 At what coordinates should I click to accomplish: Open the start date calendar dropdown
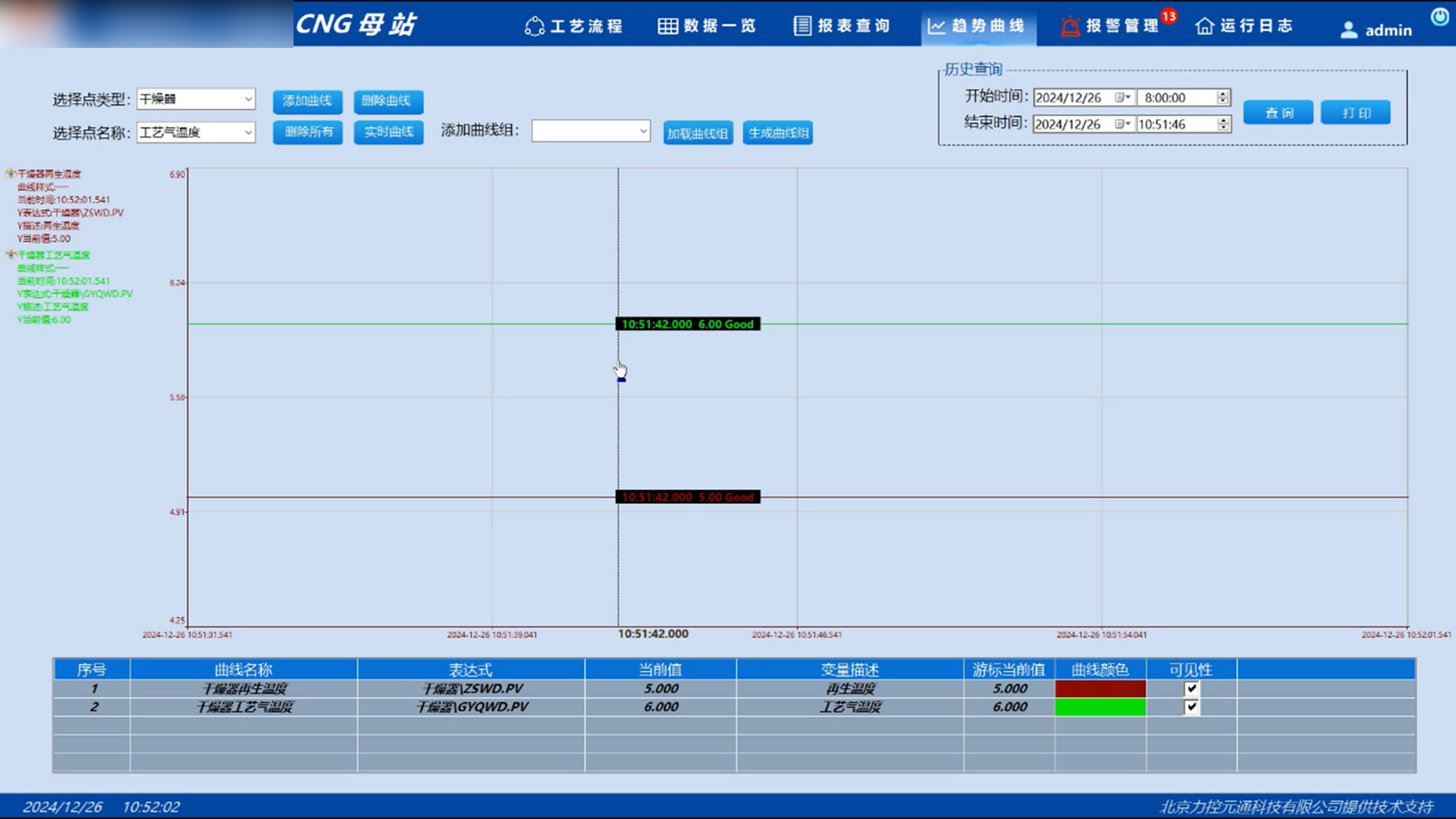point(1123,98)
